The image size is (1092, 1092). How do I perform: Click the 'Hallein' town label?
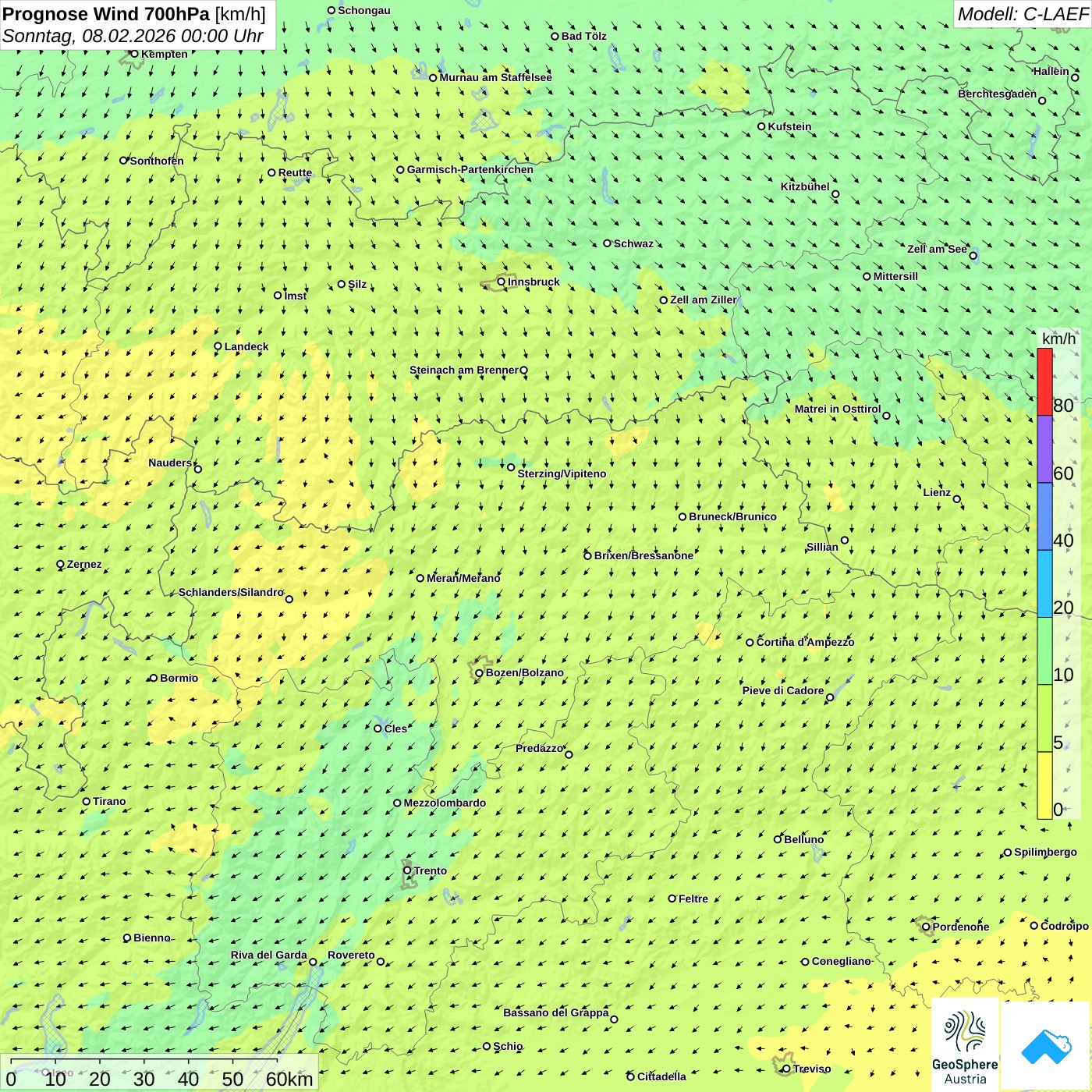(x=1051, y=71)
